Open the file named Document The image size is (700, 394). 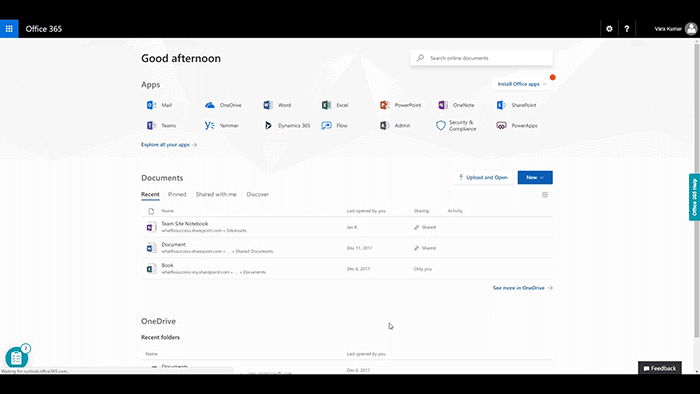(x=173, y=245)
